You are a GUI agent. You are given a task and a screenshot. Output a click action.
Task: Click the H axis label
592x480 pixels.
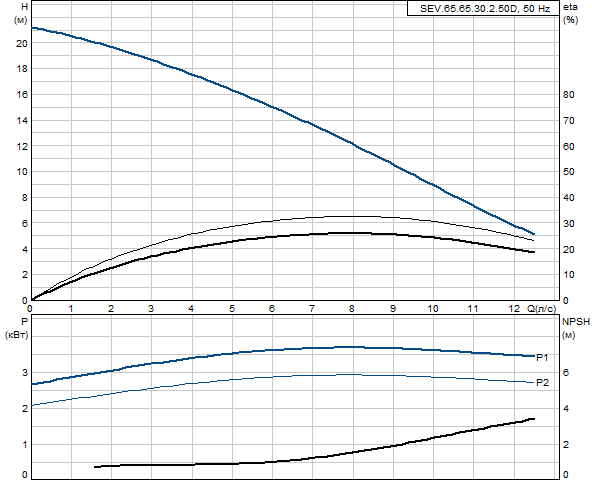pos(25,7)
